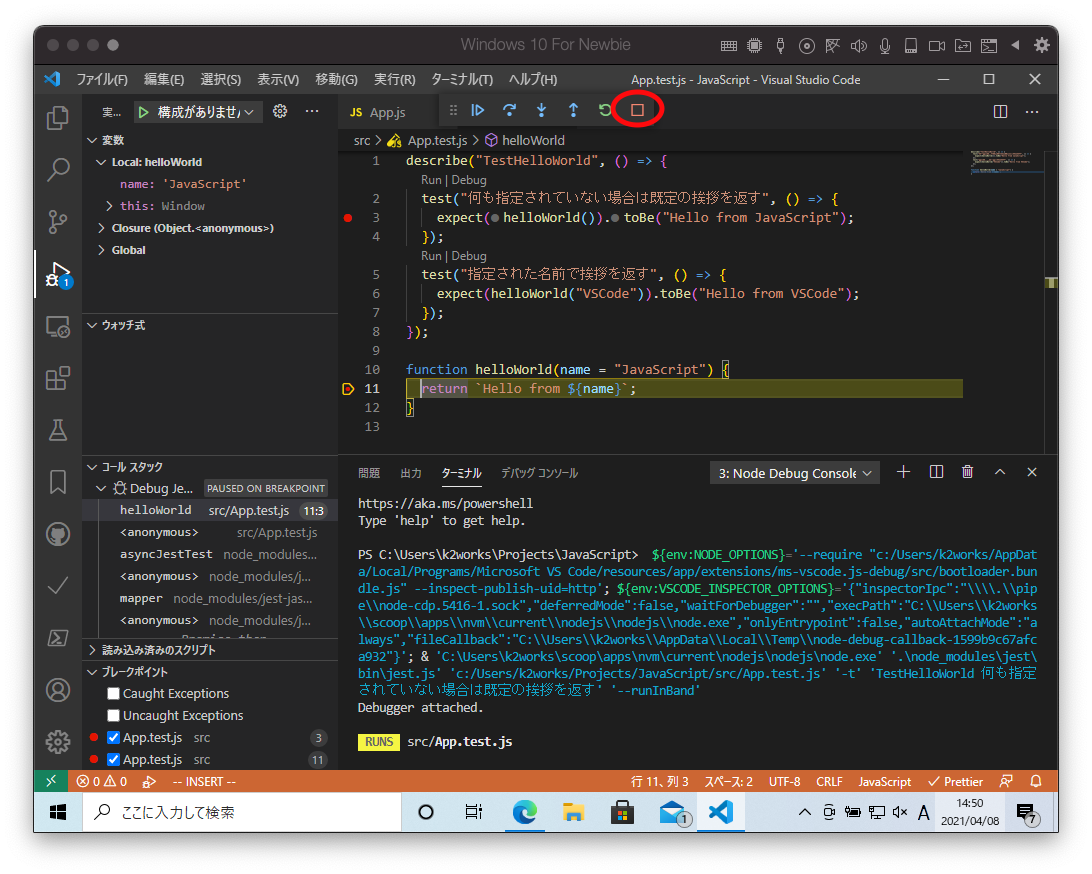
Task: Stop the debug session with the red square
Action: 637,110
